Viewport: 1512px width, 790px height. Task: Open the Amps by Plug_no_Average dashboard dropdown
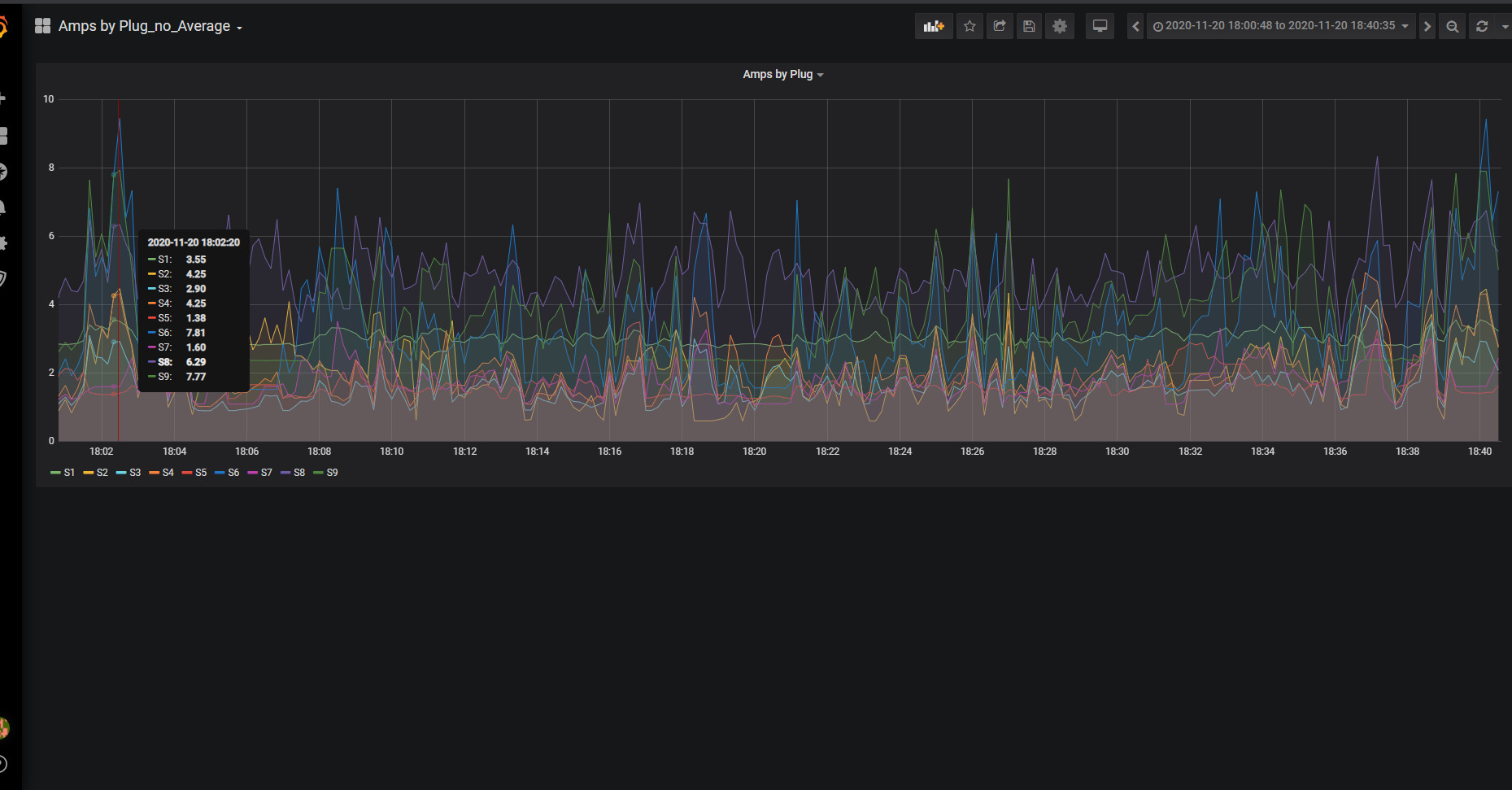150,26
